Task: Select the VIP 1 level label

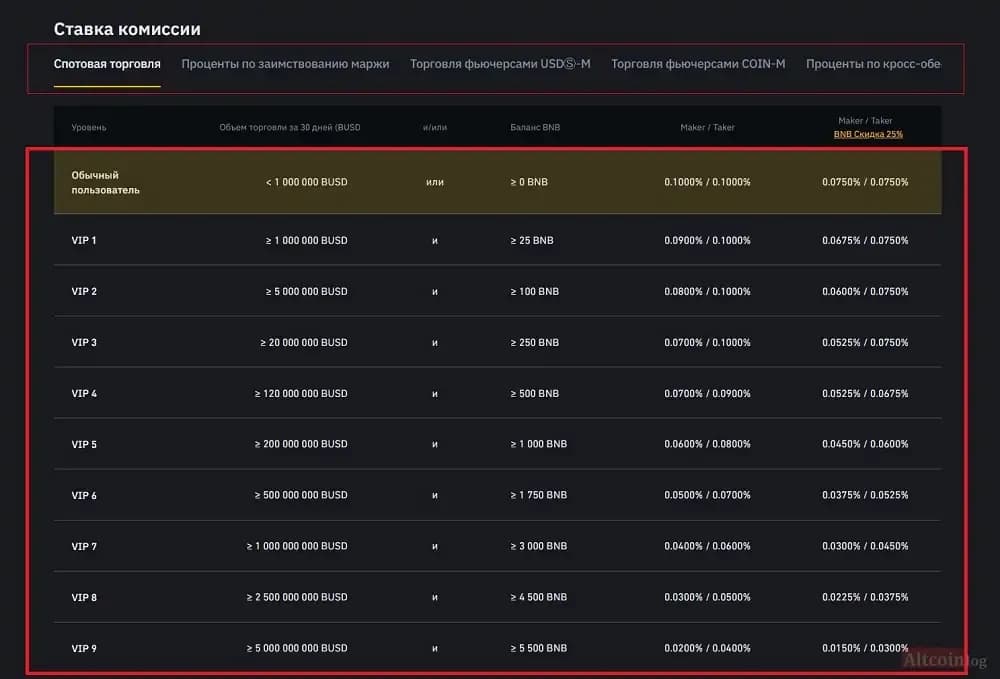Action: 84,240
